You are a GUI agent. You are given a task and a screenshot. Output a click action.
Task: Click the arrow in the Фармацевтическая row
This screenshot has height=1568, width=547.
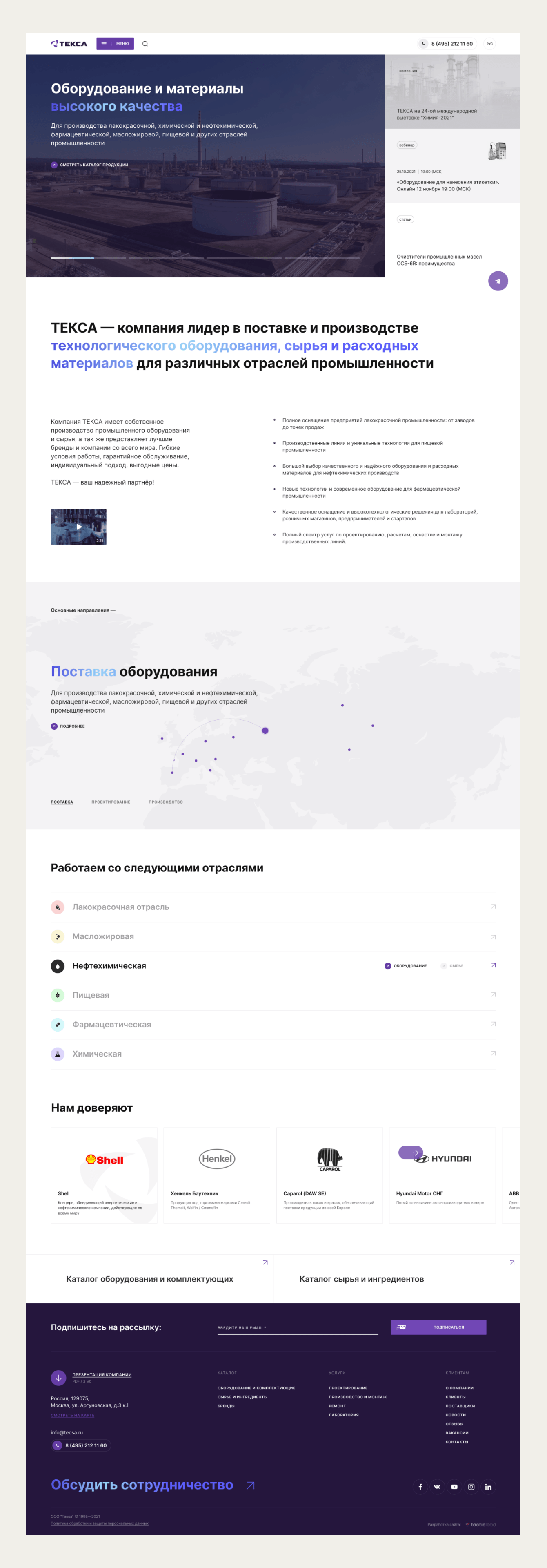[x=494, y=1024]
